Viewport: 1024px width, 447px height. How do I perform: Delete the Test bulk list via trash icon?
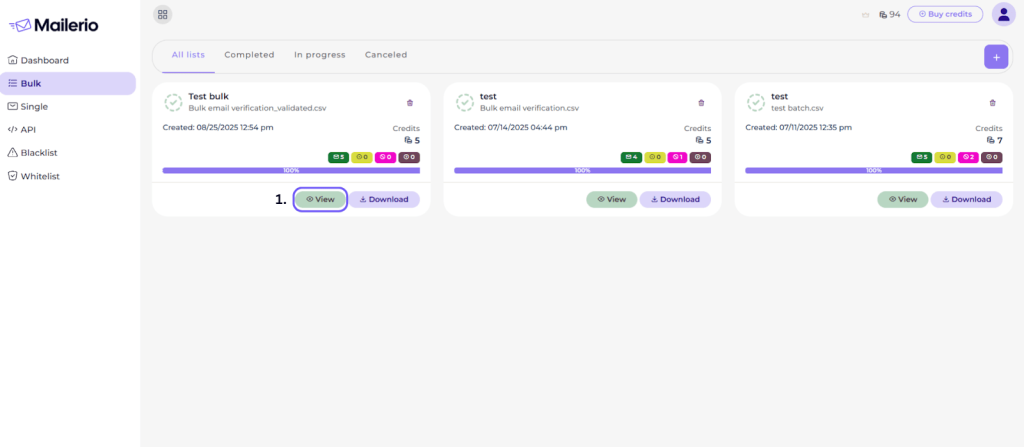click(410, 103)
